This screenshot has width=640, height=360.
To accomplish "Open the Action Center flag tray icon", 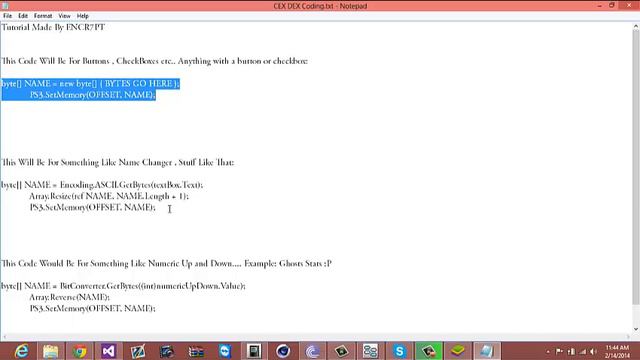I will click(x=560, y=351).
